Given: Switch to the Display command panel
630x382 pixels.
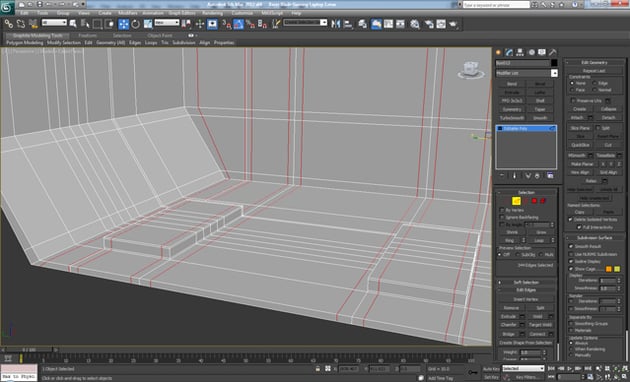Looking at the screenshot, I should pyautogui.click(x=542, y=52).
